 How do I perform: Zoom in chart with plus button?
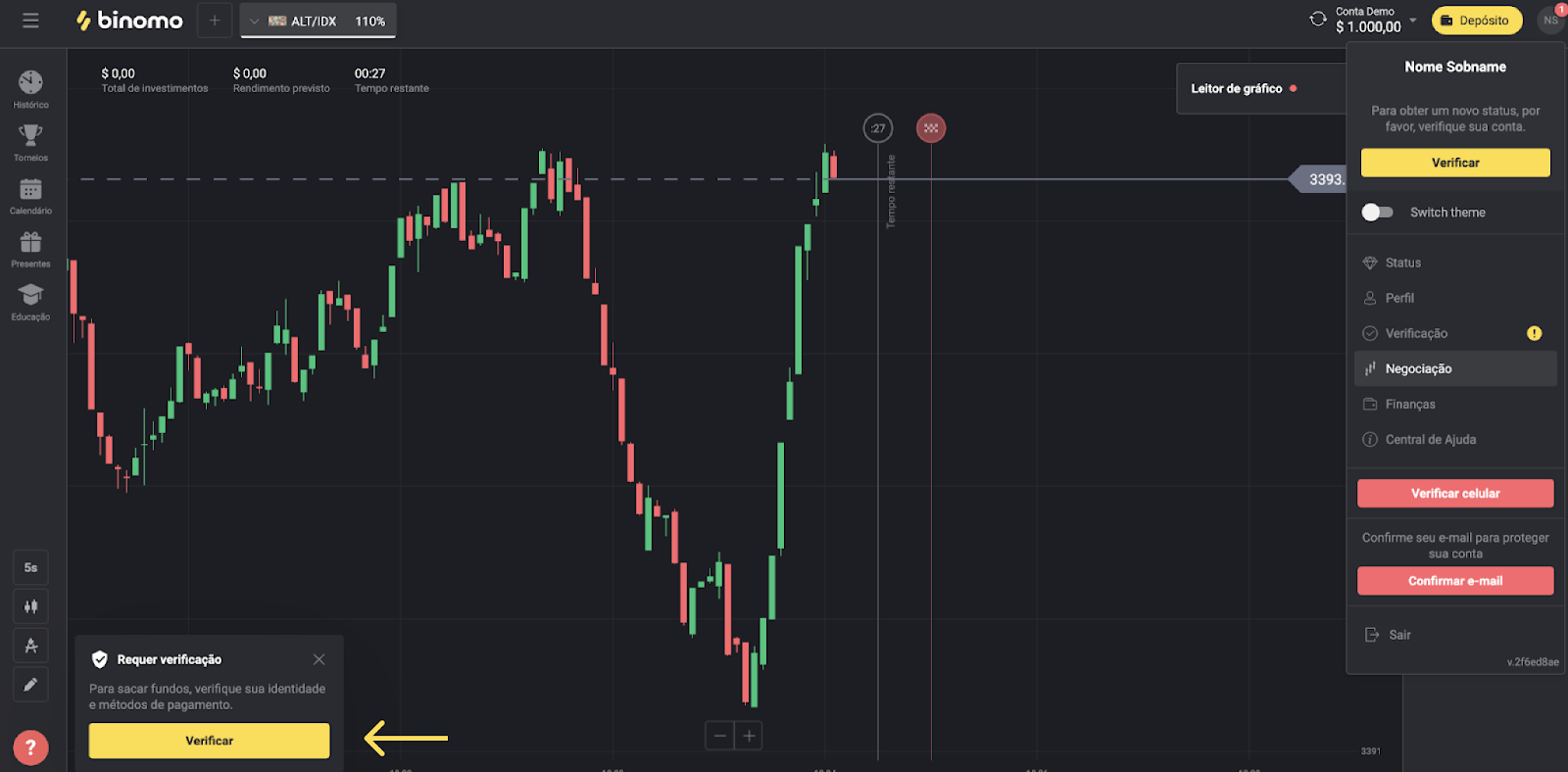tap(749, 736)
